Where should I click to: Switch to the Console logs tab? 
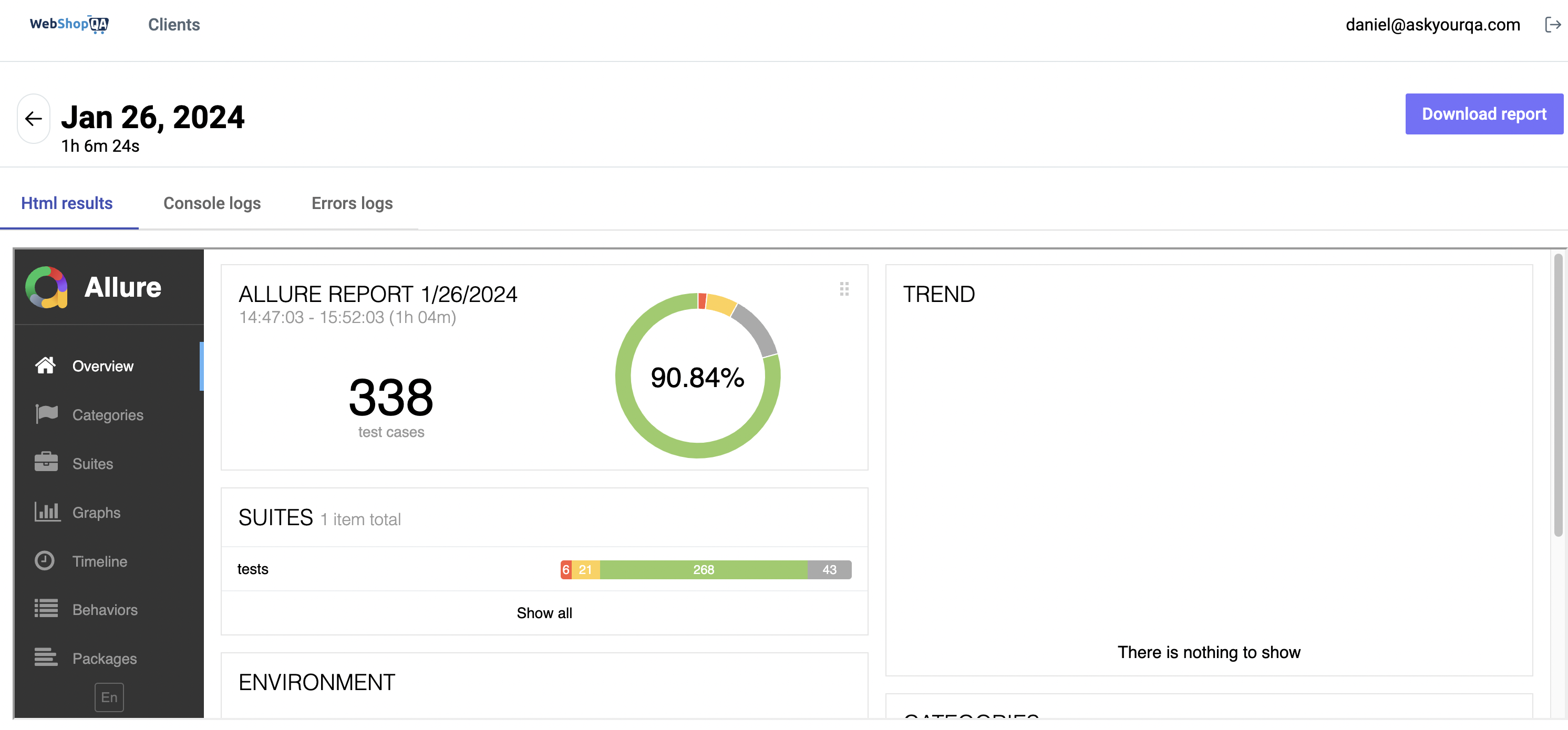(x=212, y=203)
